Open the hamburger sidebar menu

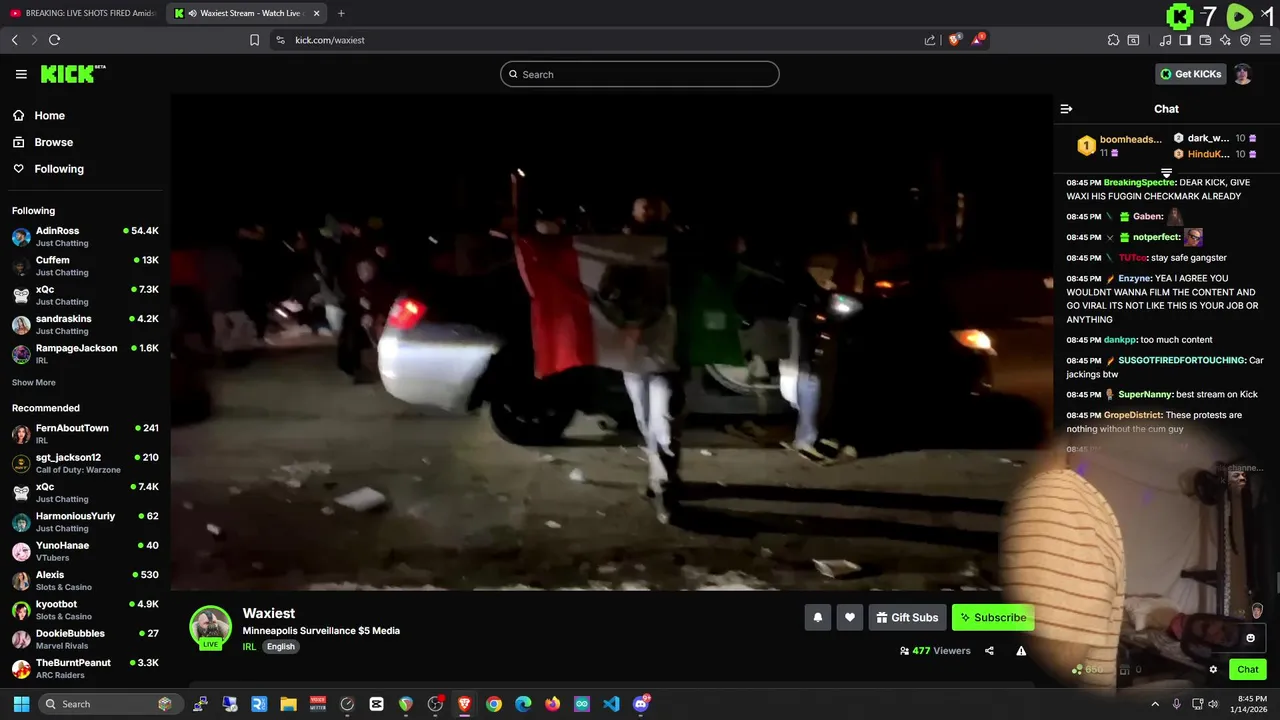point(21,74)
